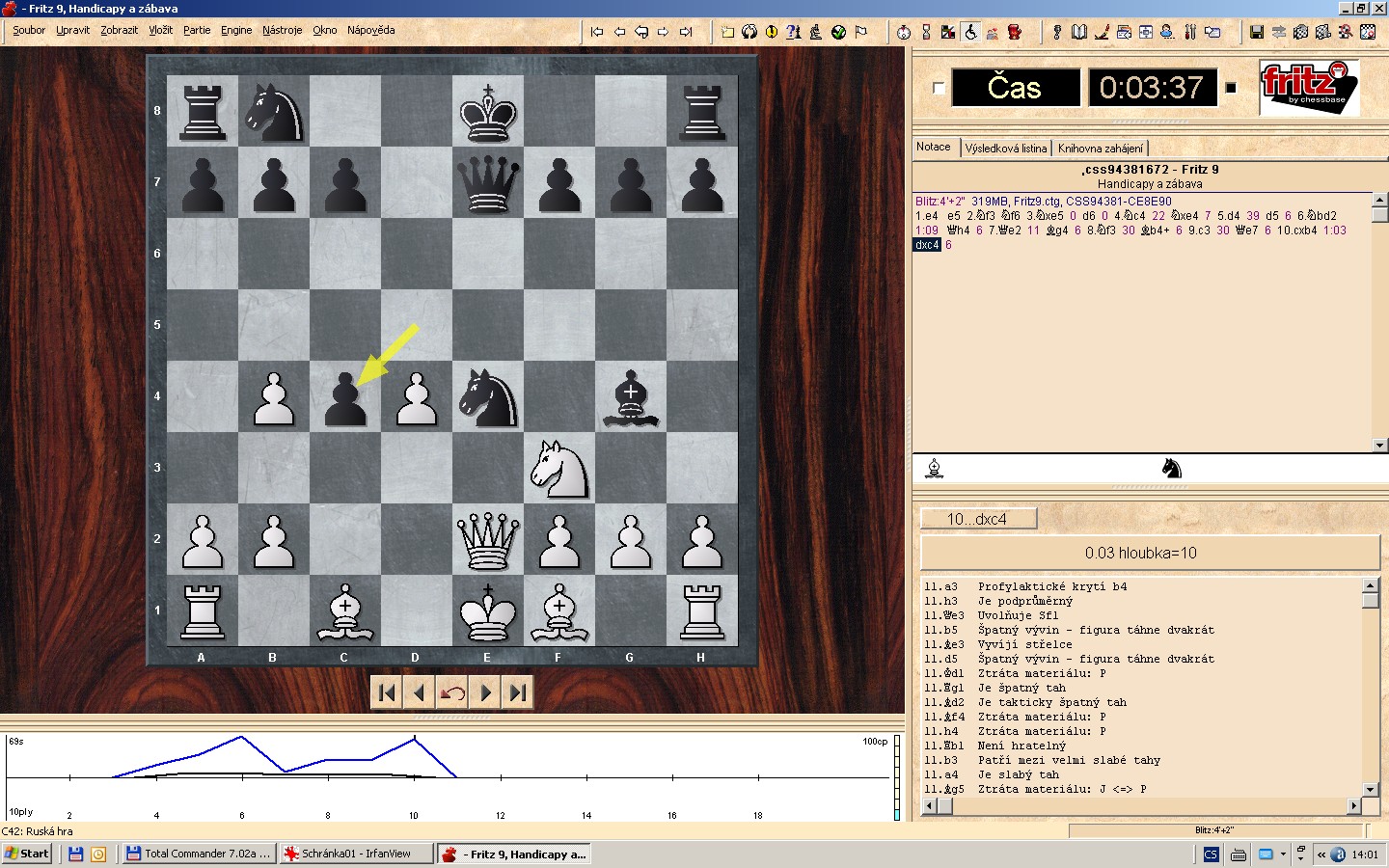
Task: Click the 10...dxc4 move button
Action: click(x=978, y=519)
